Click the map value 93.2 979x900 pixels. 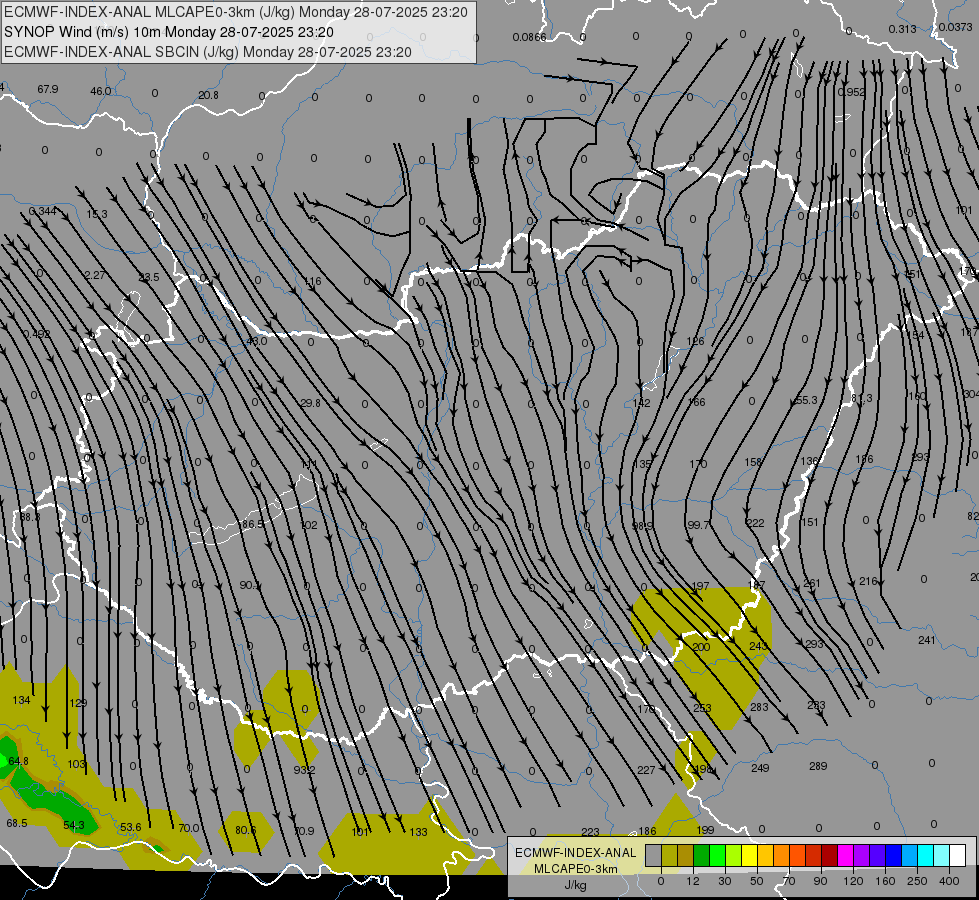(304, 770)
